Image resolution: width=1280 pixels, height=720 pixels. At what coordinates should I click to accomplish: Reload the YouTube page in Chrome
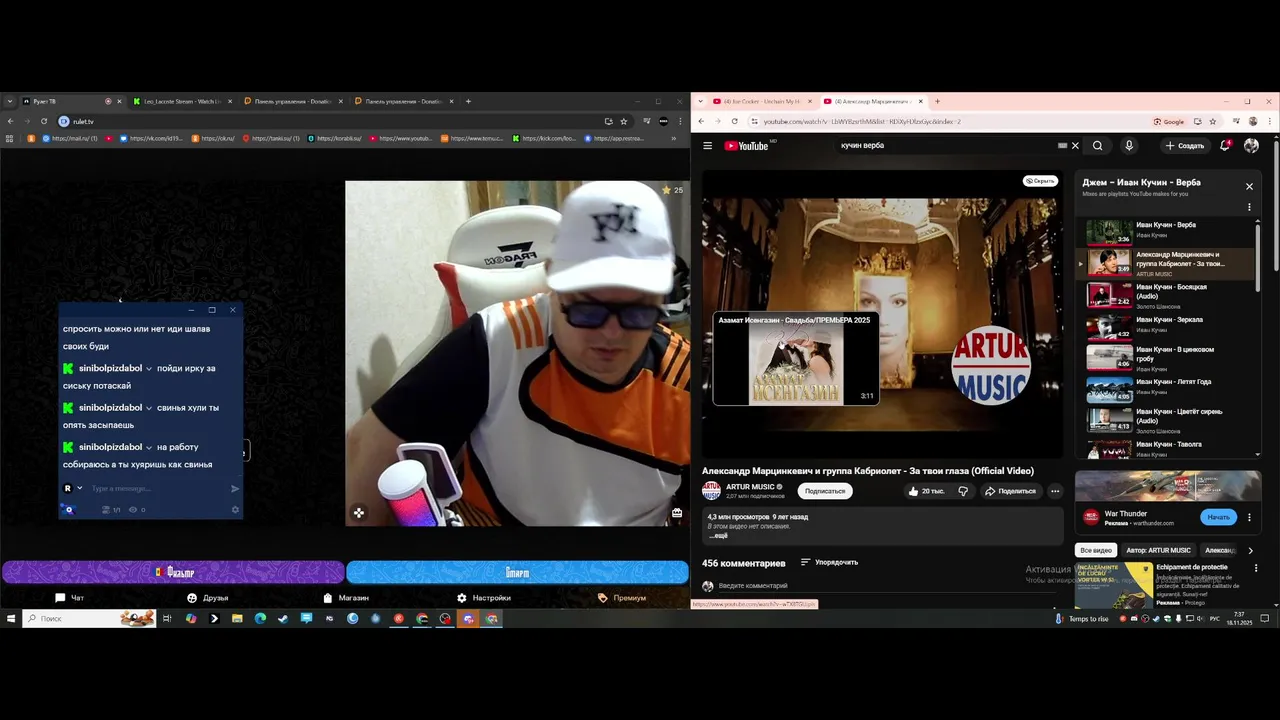coord(735,121)
